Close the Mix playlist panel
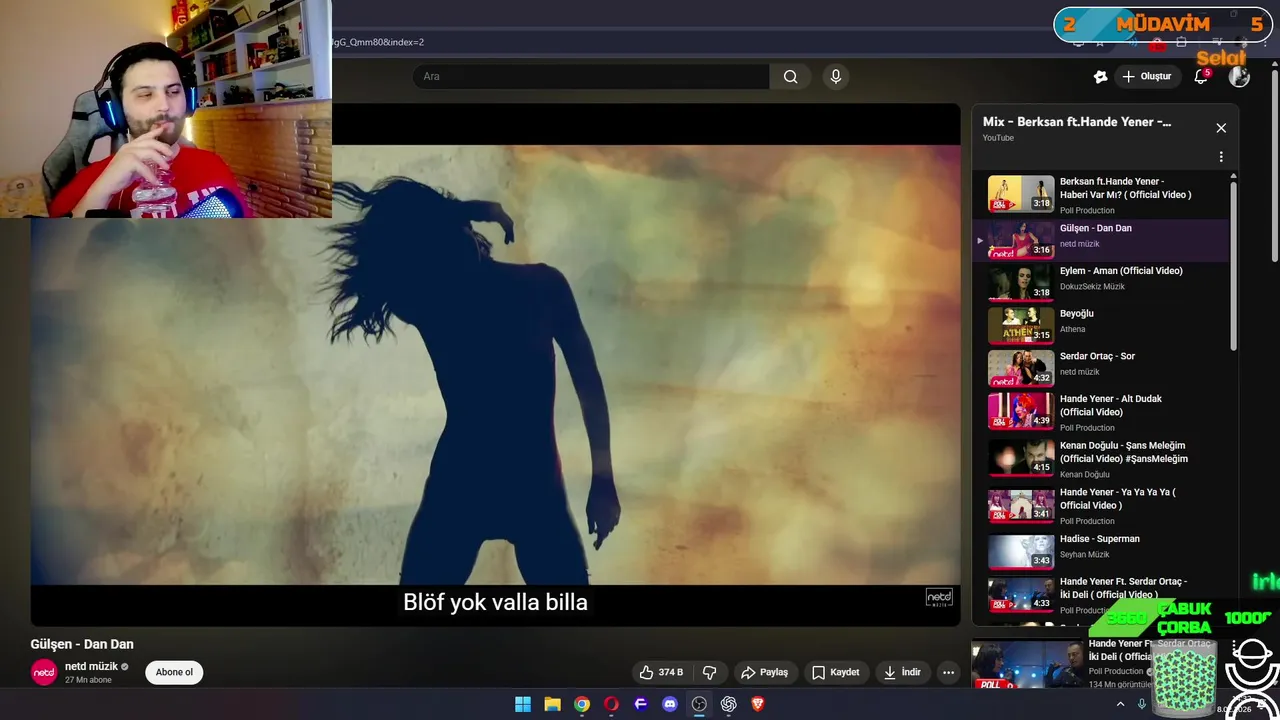Screen dimensions: 1280x720 [1221, 128]
